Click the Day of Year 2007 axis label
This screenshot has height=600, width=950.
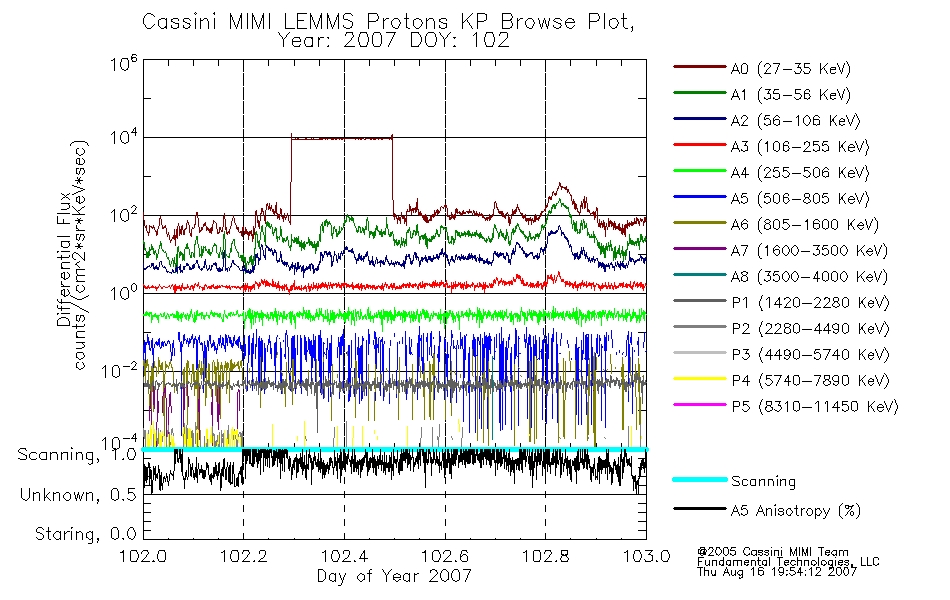point(394,576)
